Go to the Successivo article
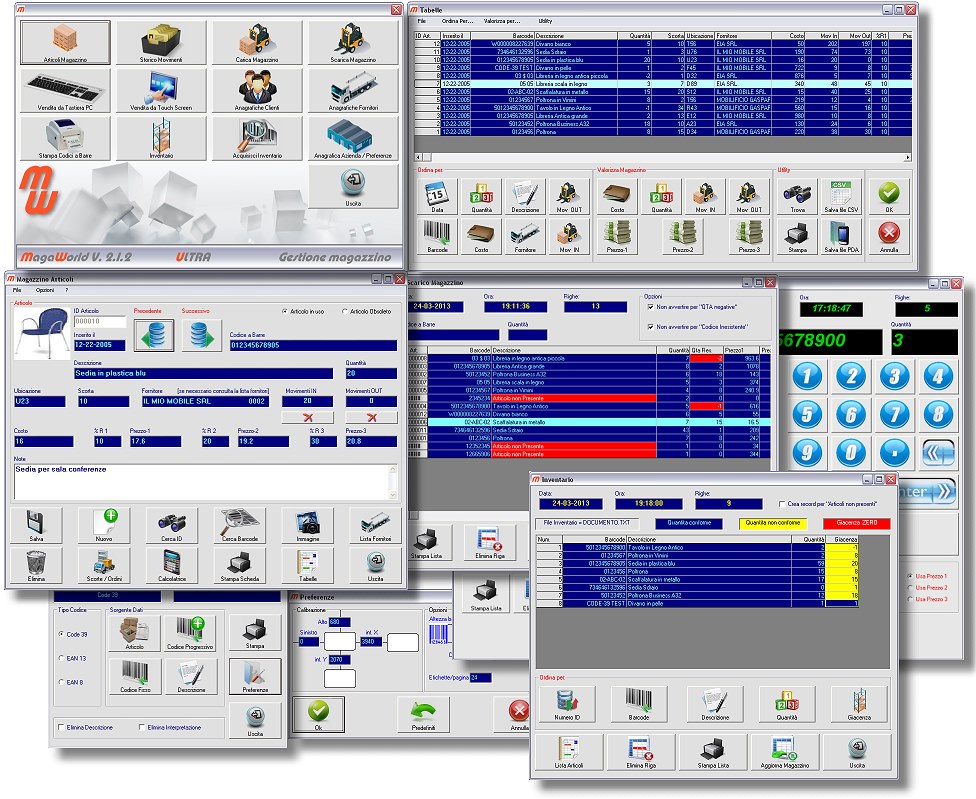The image size is (976, 799). coord(202,335)
